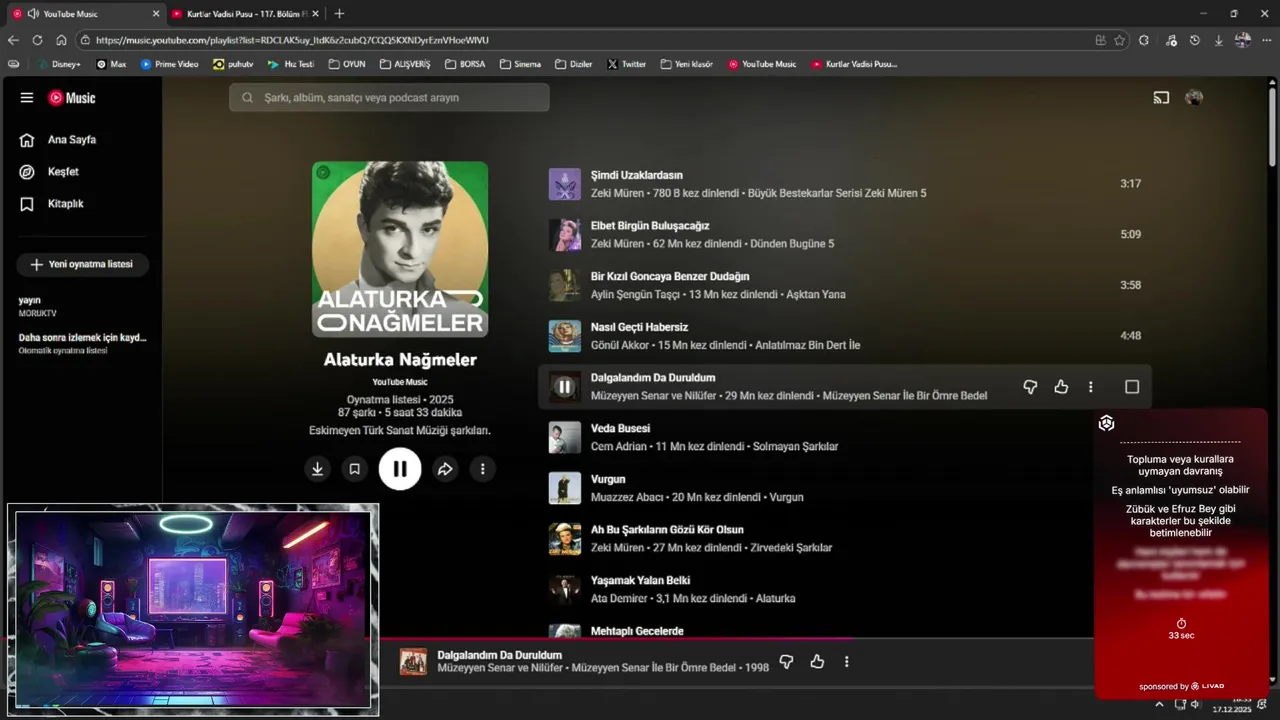Create a playlist with Yeni oynatma listesi

click(82, 265)
